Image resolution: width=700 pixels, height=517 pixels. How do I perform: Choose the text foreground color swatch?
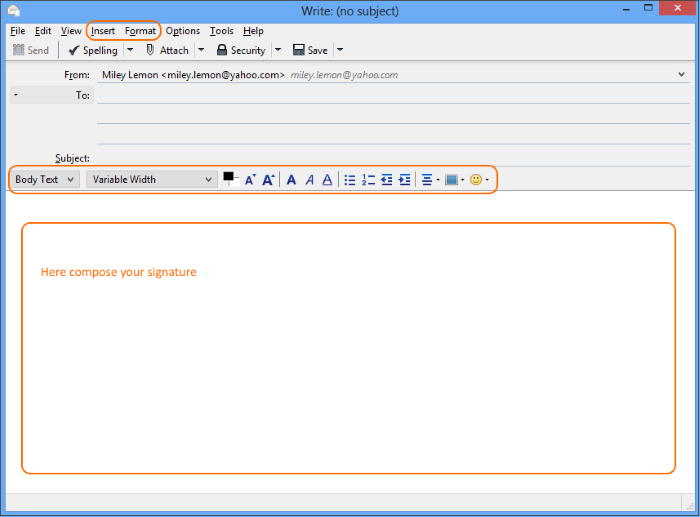[x=229, y=177]
